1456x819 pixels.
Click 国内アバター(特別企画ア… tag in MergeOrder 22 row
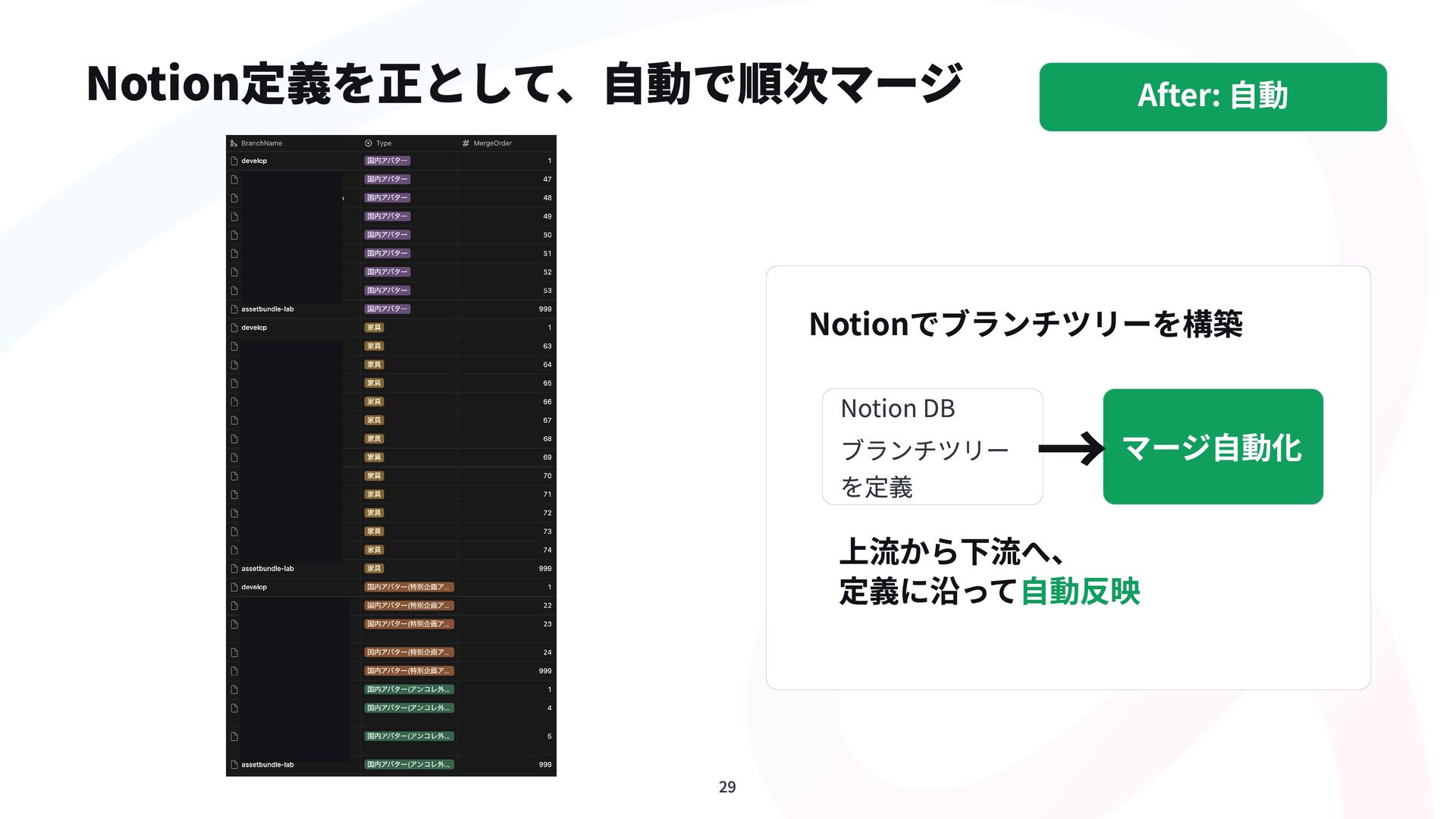click(409, 606)
